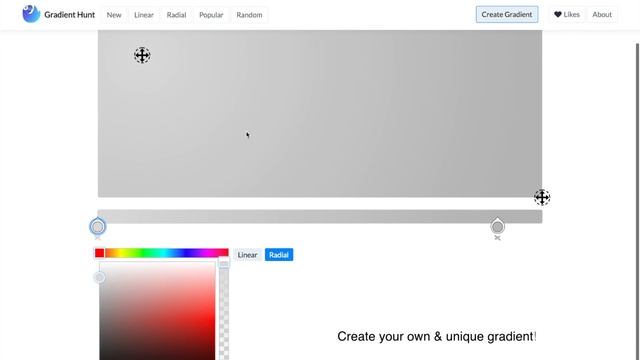Screen dimensions: 640x360
Task: Switch gradient type to Linear
Action: point(247,255)
